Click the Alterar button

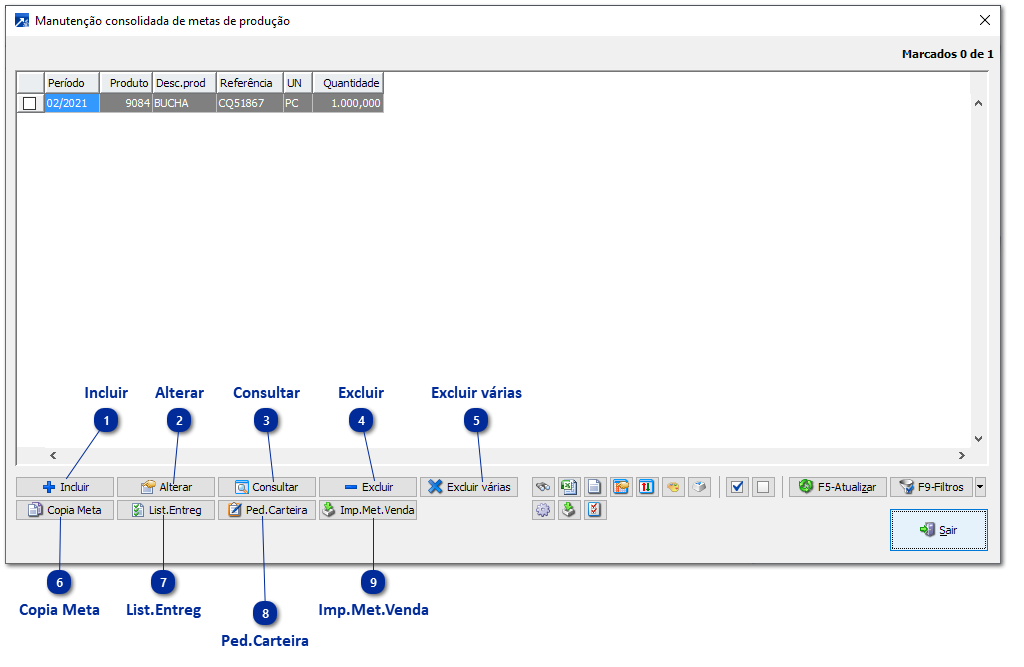coord(166,487)
